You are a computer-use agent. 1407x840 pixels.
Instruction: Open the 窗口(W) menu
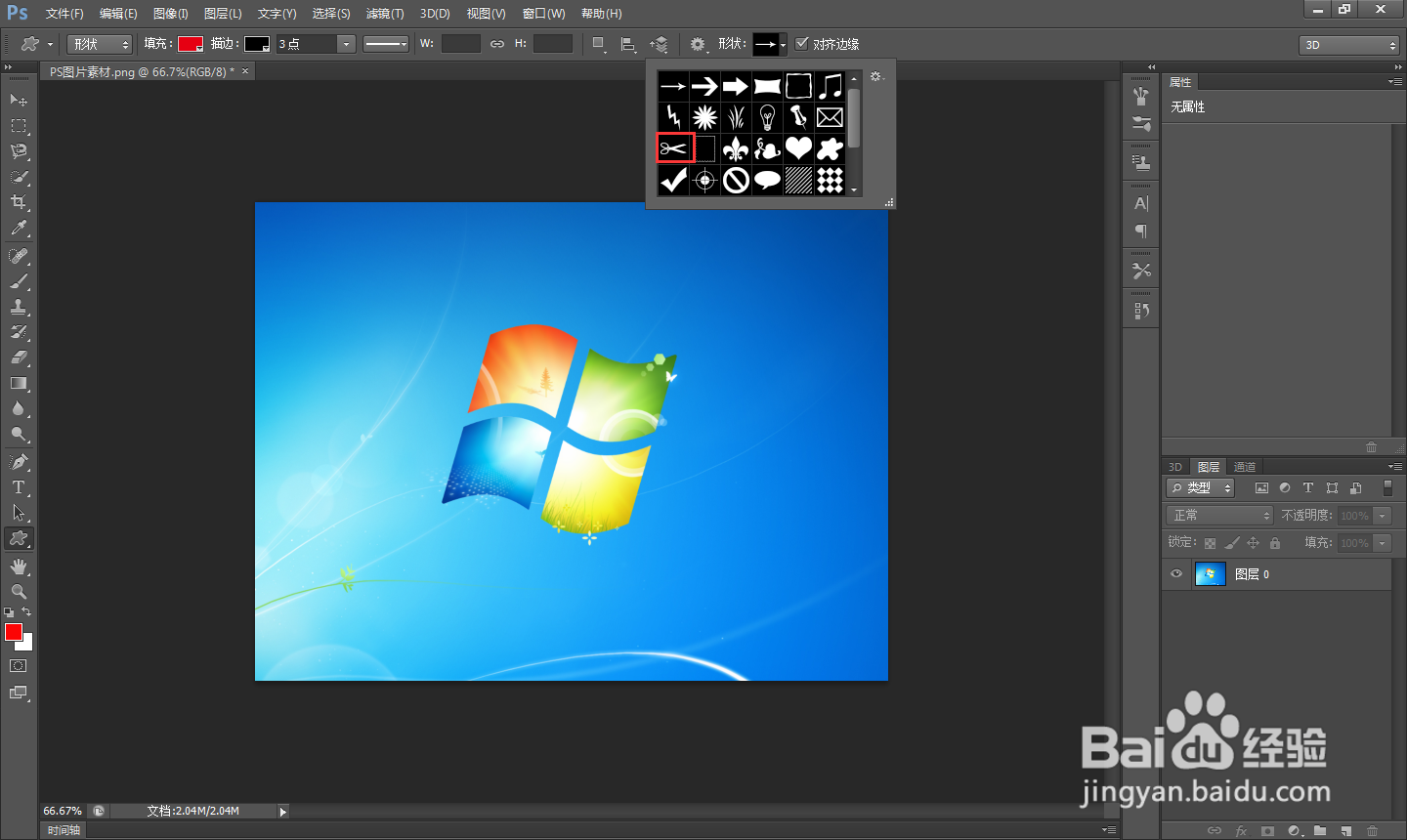pyautogui.click(x=543, y=14)
